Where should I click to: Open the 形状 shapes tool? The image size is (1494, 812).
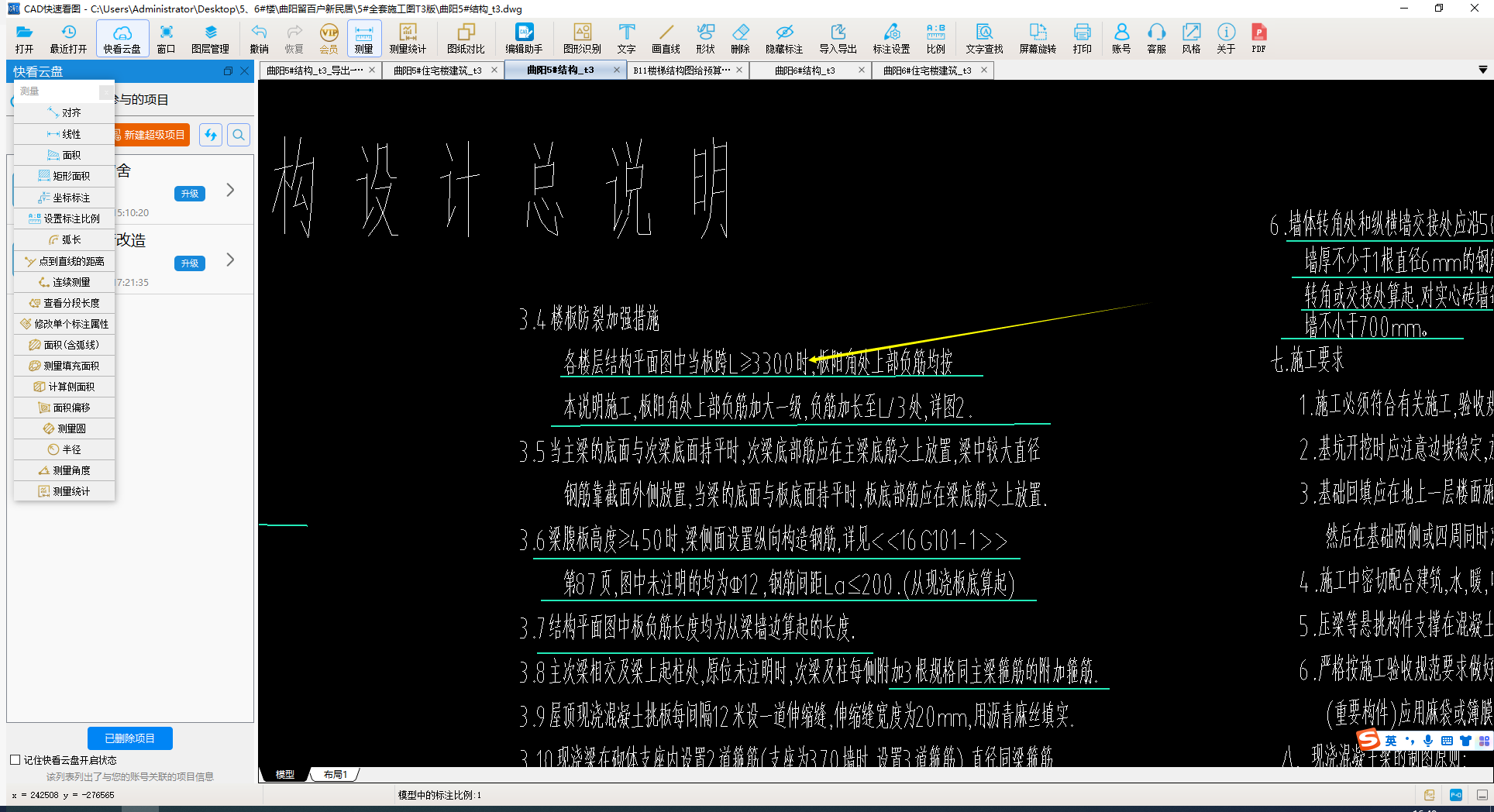click(x=705, y=38)
